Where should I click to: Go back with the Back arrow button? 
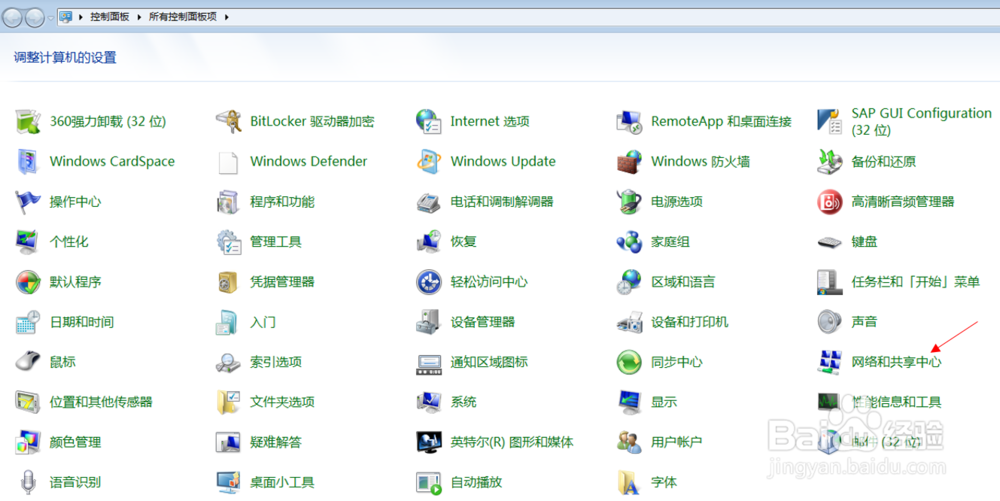coord(13,18)
